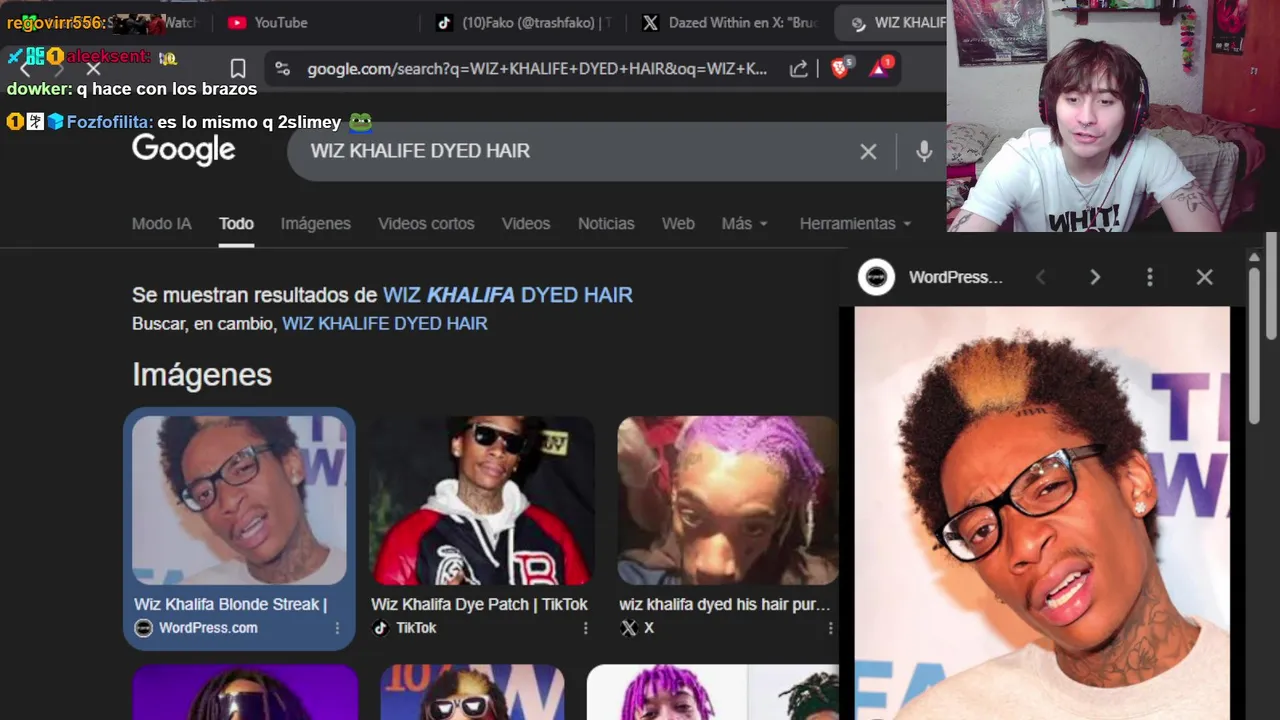This screenshot has width=1280, height=720.
Task: Click wiz khalifa dyed his hair pur... title
Action: tap(725, 604)
